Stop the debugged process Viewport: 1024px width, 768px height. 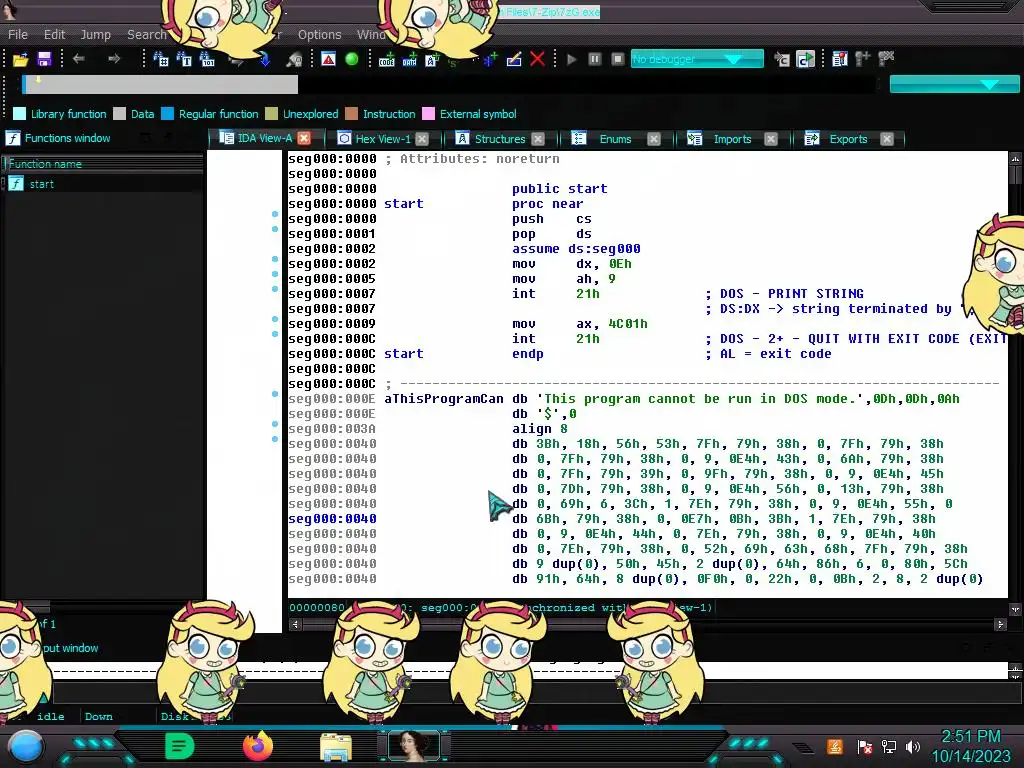tap(617, 59)
